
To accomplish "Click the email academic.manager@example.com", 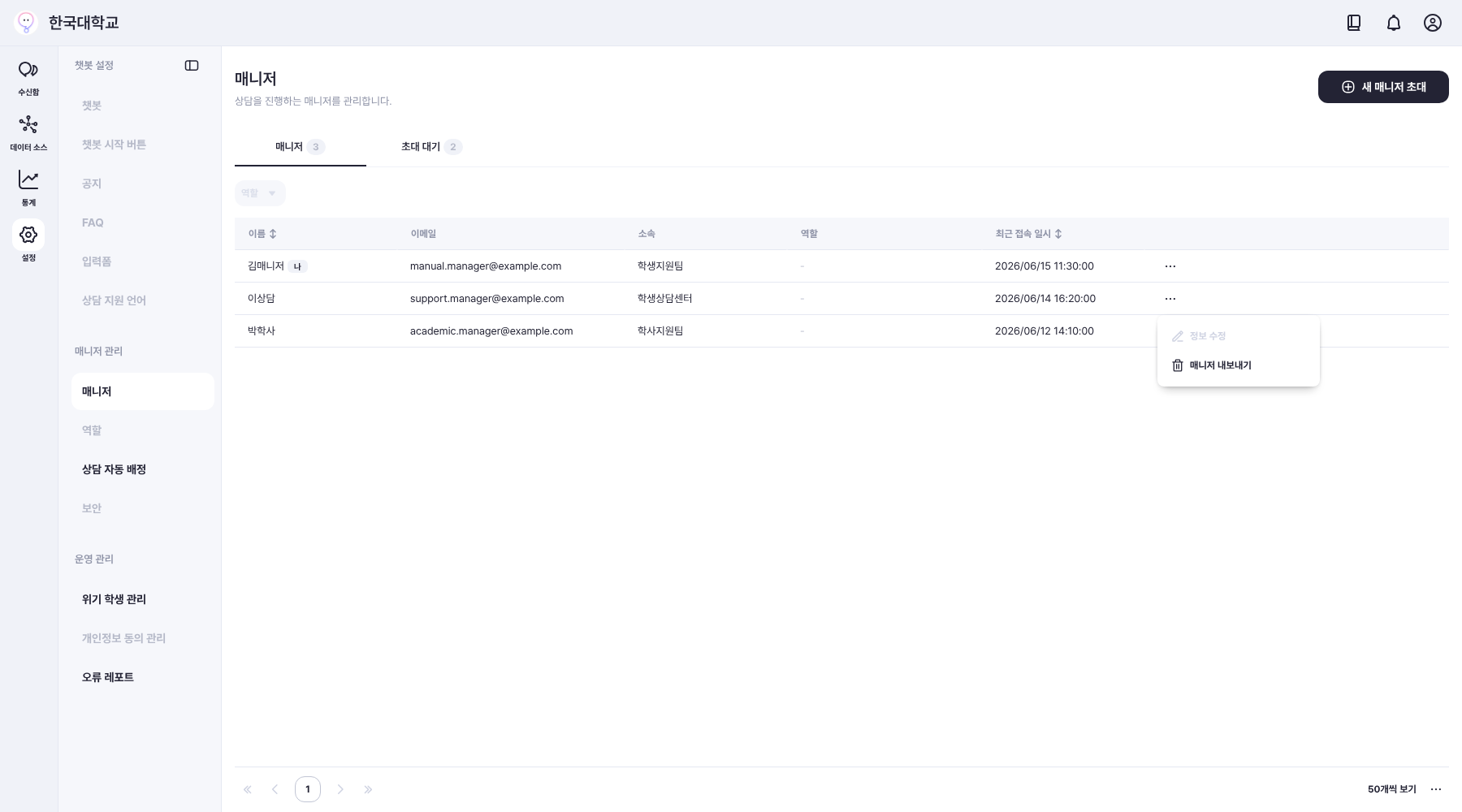I will 491,331.
